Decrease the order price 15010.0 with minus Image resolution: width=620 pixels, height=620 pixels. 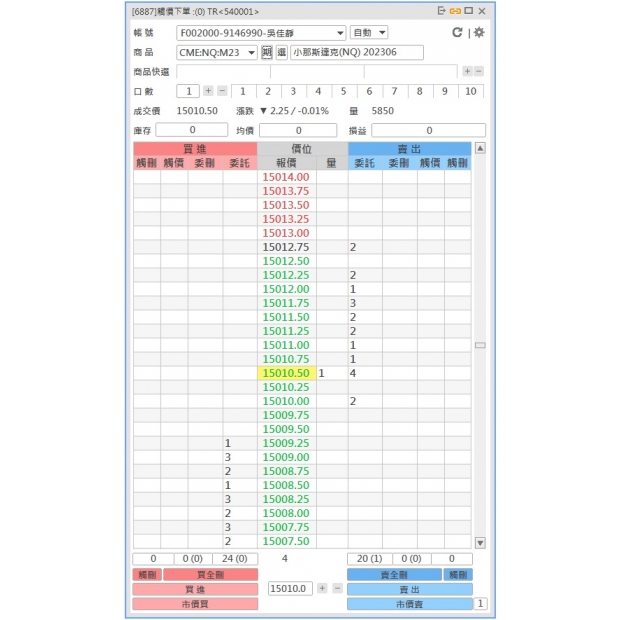(x=337, y=588)
